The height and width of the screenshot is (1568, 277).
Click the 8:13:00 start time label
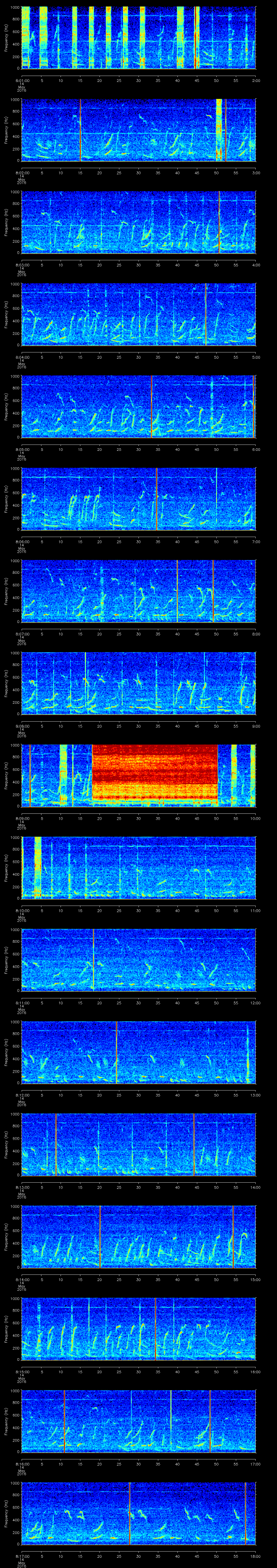pos(22,1187)
